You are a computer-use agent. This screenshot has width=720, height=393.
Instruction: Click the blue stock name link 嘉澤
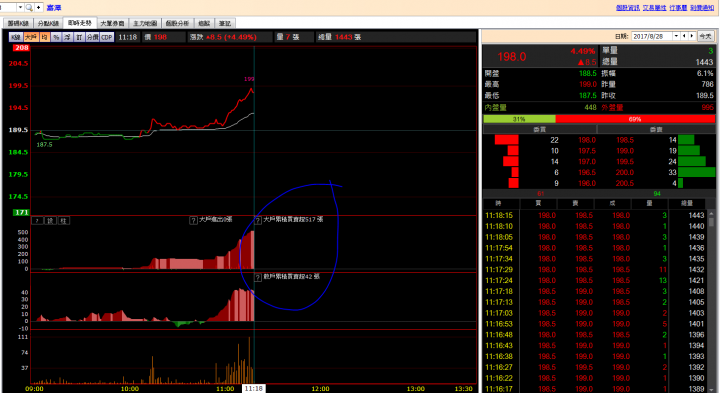click(x=54, y=8)
